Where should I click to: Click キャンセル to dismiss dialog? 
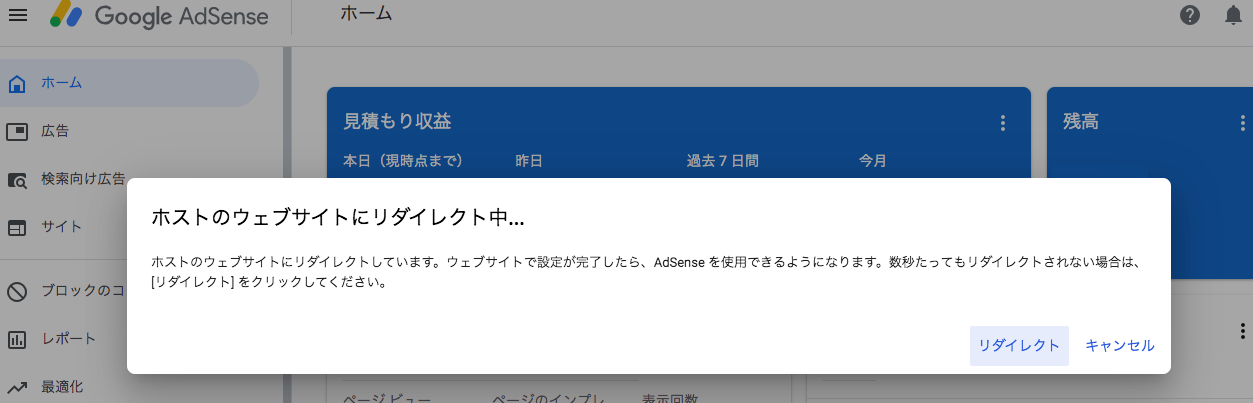click(x=1120, y=345)
